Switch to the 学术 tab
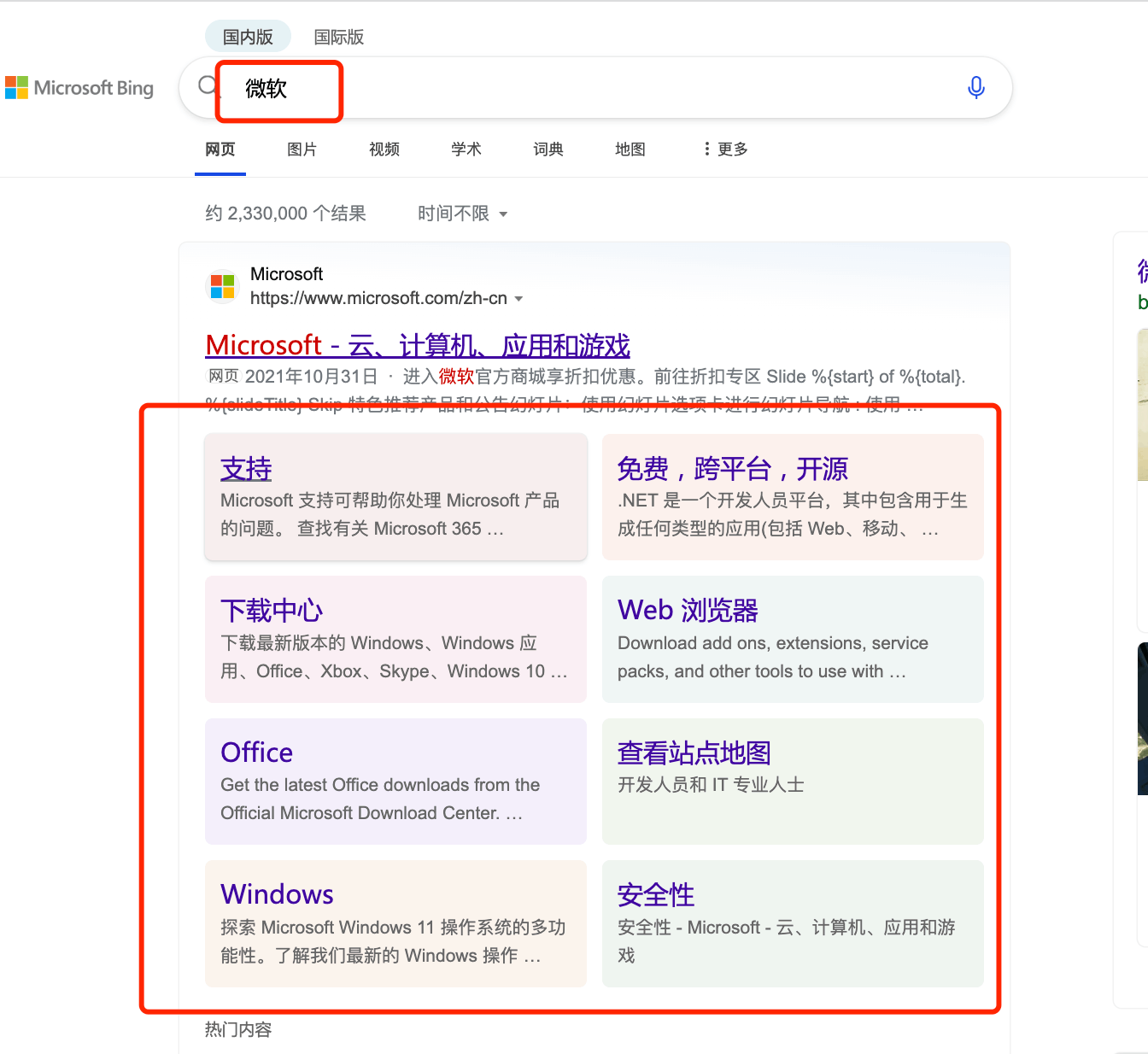This screenshot has width=1148, height=1054. (466, 149)
